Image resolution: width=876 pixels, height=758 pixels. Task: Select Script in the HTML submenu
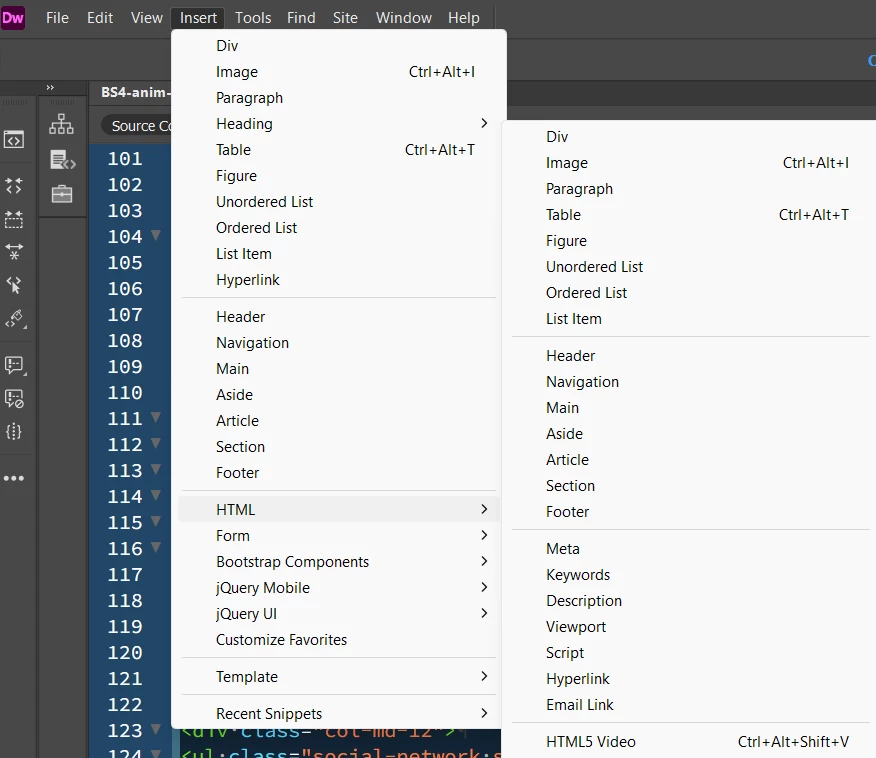[x=691, y=653]
